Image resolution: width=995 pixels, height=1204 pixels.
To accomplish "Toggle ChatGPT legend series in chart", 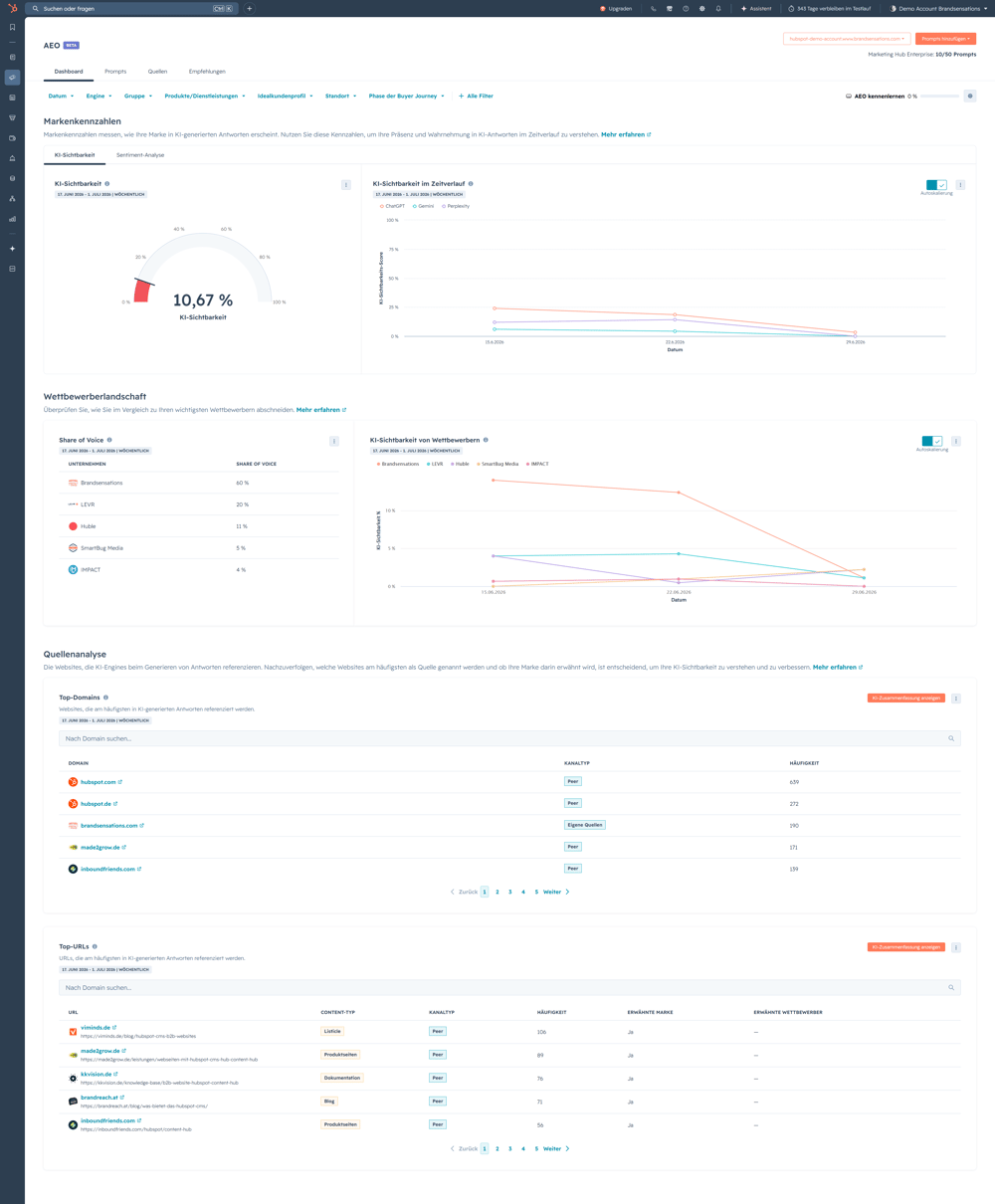I will tap(392, 206).
